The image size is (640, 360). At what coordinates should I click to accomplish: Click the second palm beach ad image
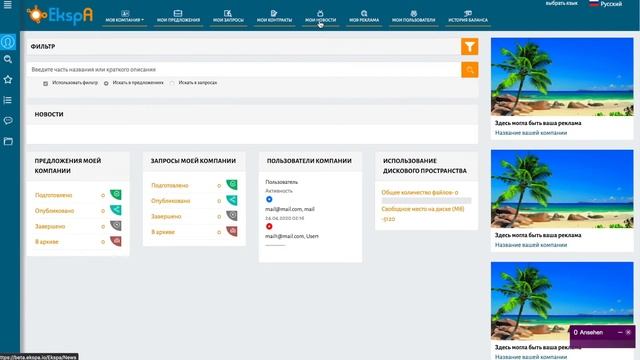tap(562, 189)
